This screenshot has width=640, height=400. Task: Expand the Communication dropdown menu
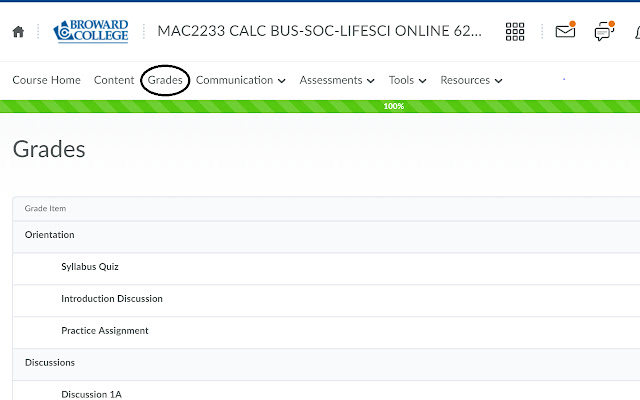240,80
